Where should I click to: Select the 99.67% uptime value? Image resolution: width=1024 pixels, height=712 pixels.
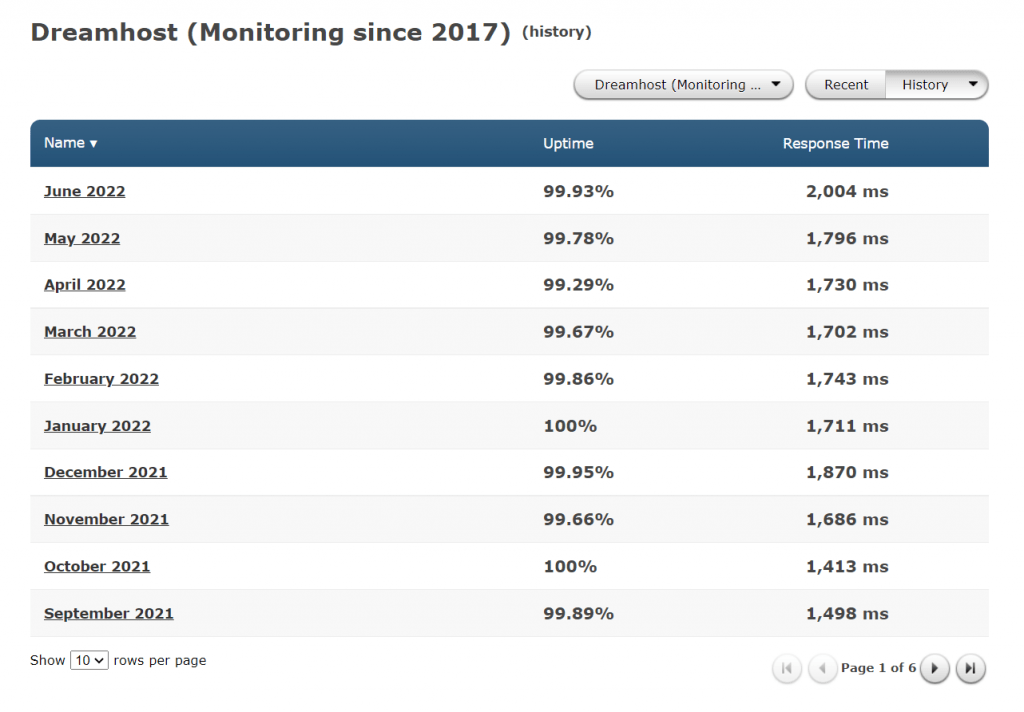tap(578, 332)
